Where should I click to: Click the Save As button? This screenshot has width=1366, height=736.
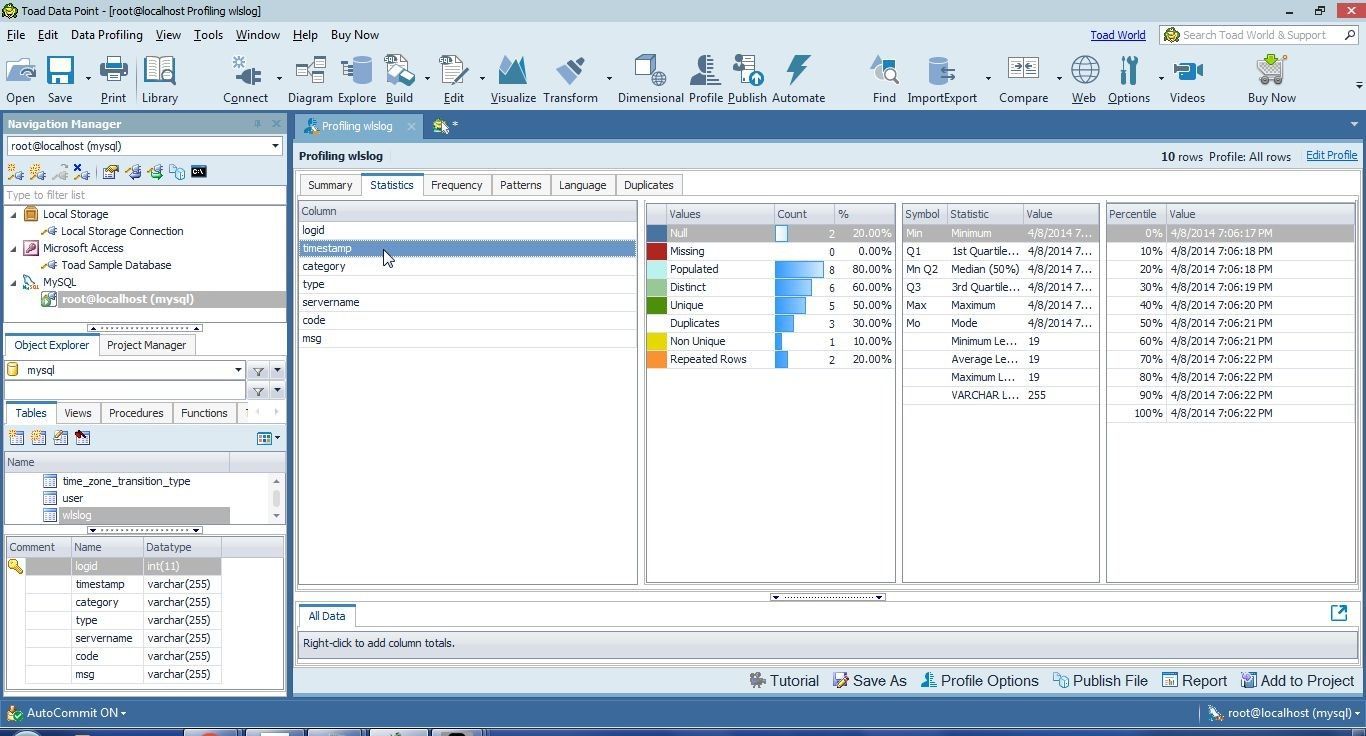pyautogui.click(x=869, y=681)
